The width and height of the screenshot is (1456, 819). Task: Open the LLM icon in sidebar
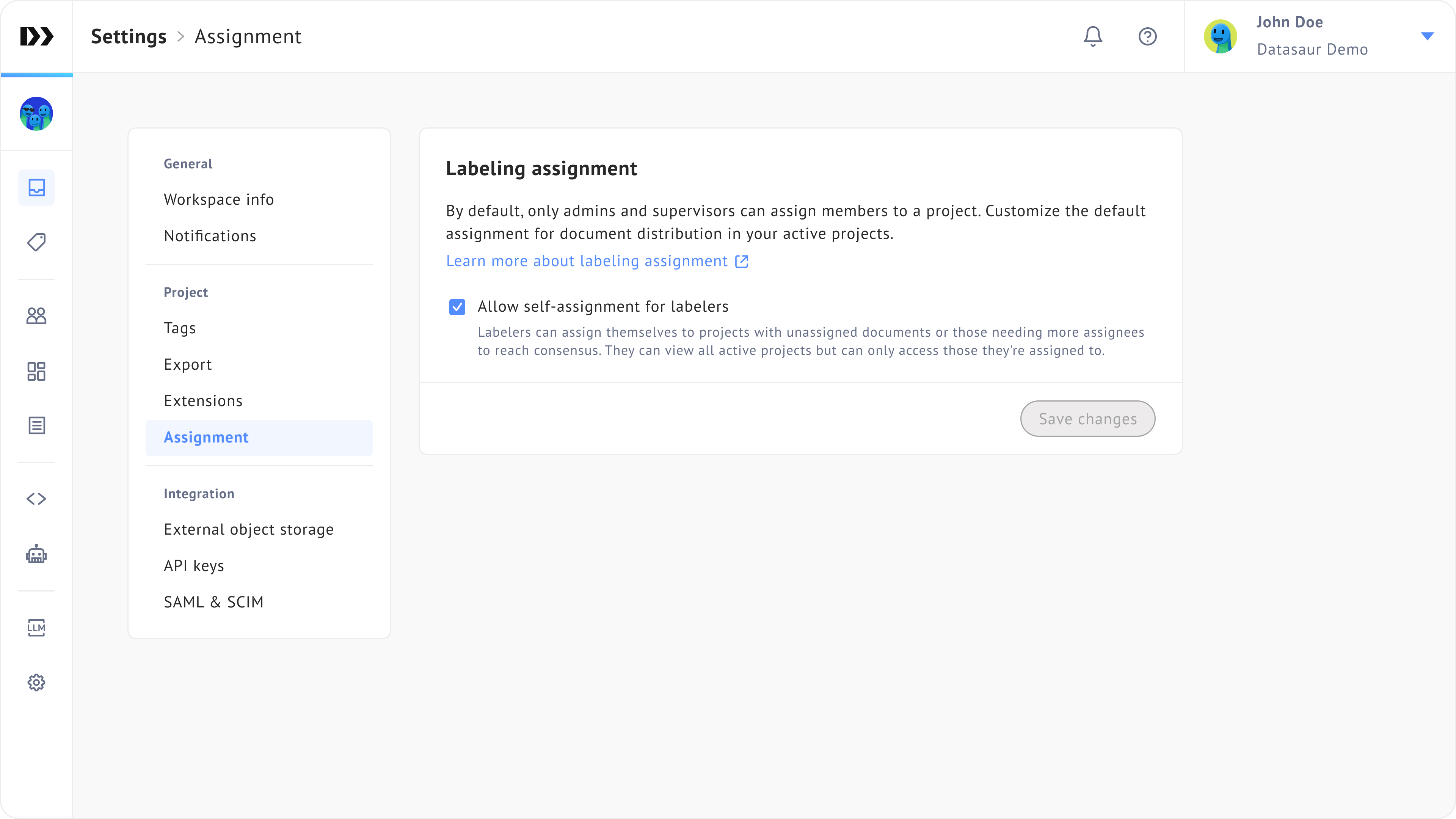click(37, 627)
